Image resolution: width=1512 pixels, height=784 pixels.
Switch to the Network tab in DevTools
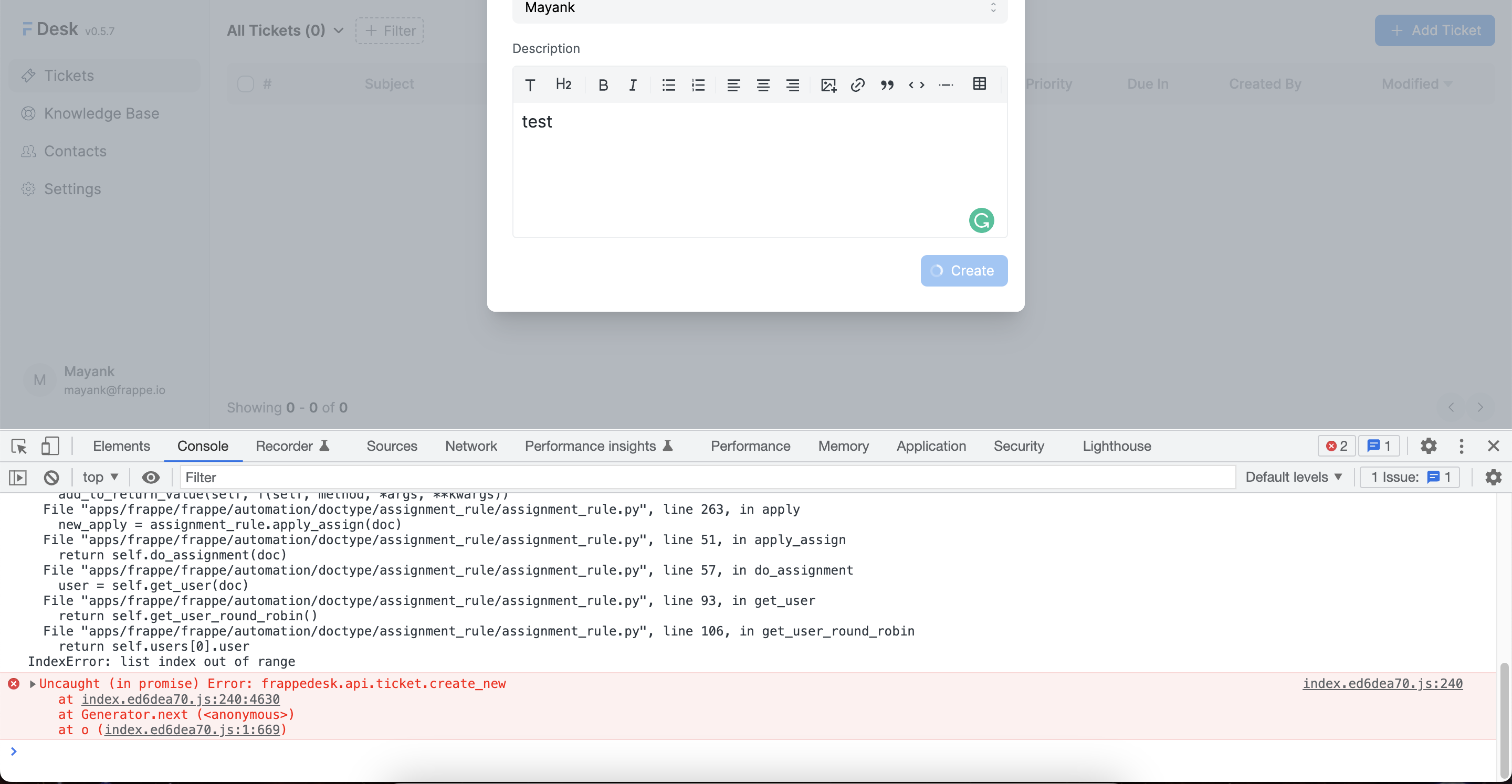(x=471, y=446)
